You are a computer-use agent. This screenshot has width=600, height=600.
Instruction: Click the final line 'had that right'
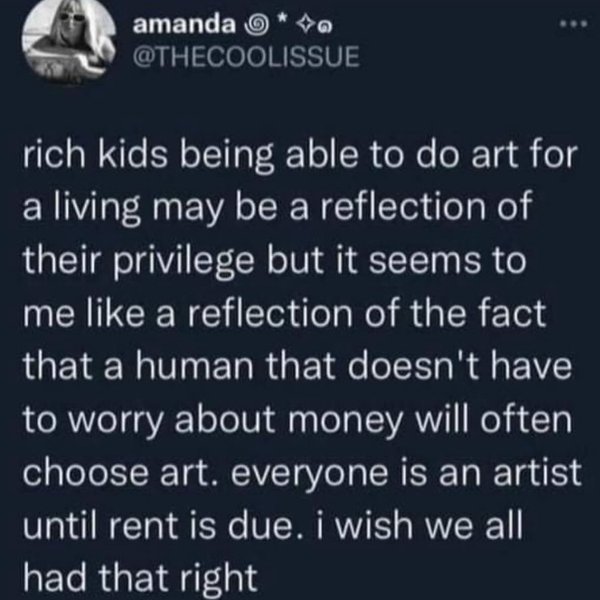pyautogui.click(x=140, y=579)
